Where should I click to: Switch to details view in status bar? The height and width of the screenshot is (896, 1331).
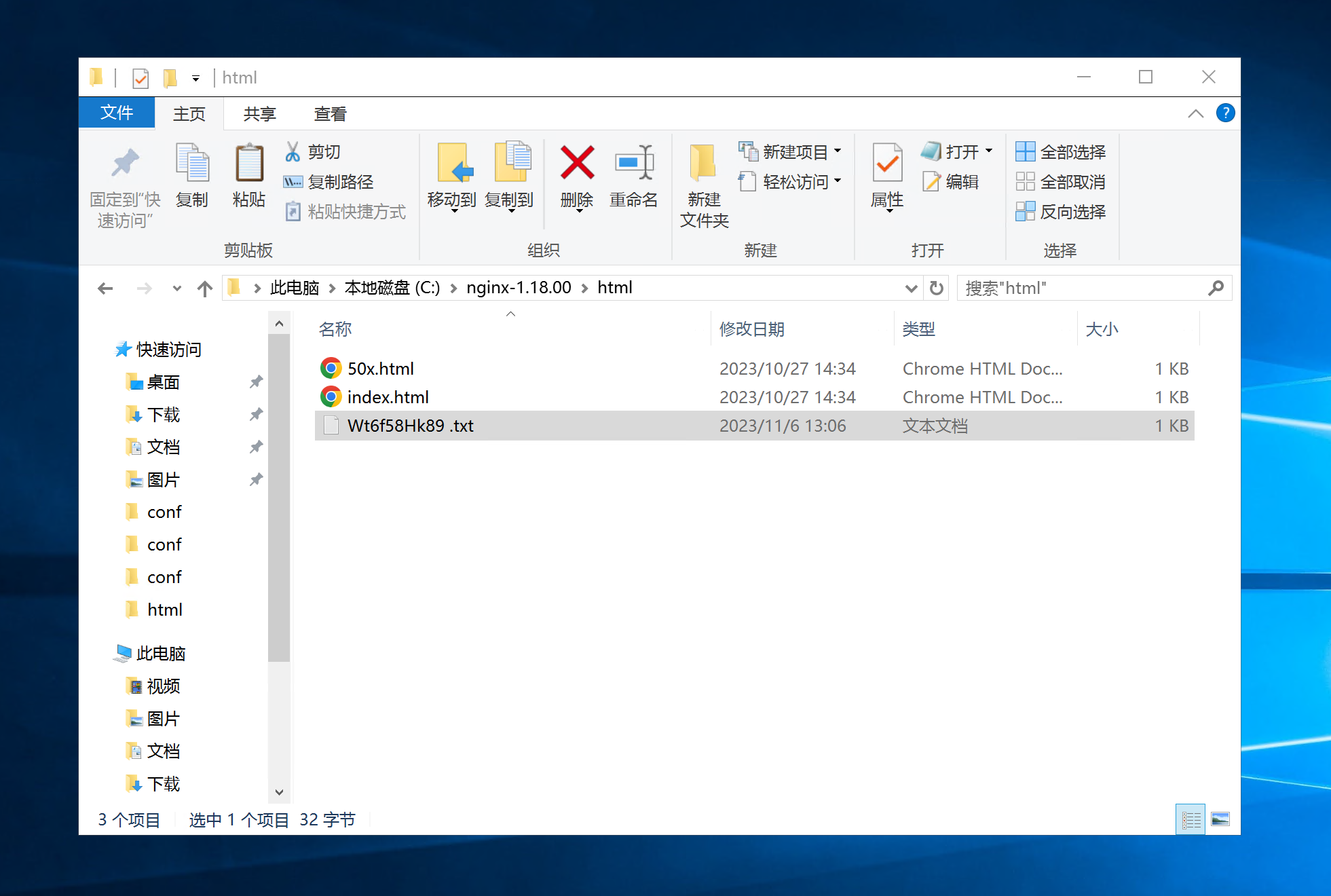click(x=1191, y=819)
